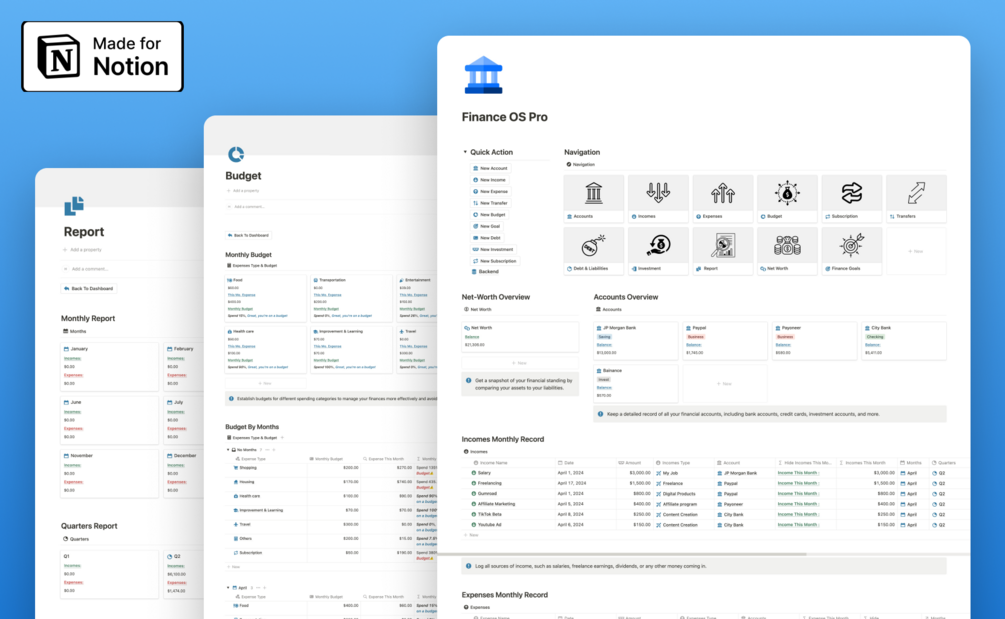Open the Debt & Liabilities bomb icon
The width and height of the screenshot is (1005, 619).
pos(594,245)
